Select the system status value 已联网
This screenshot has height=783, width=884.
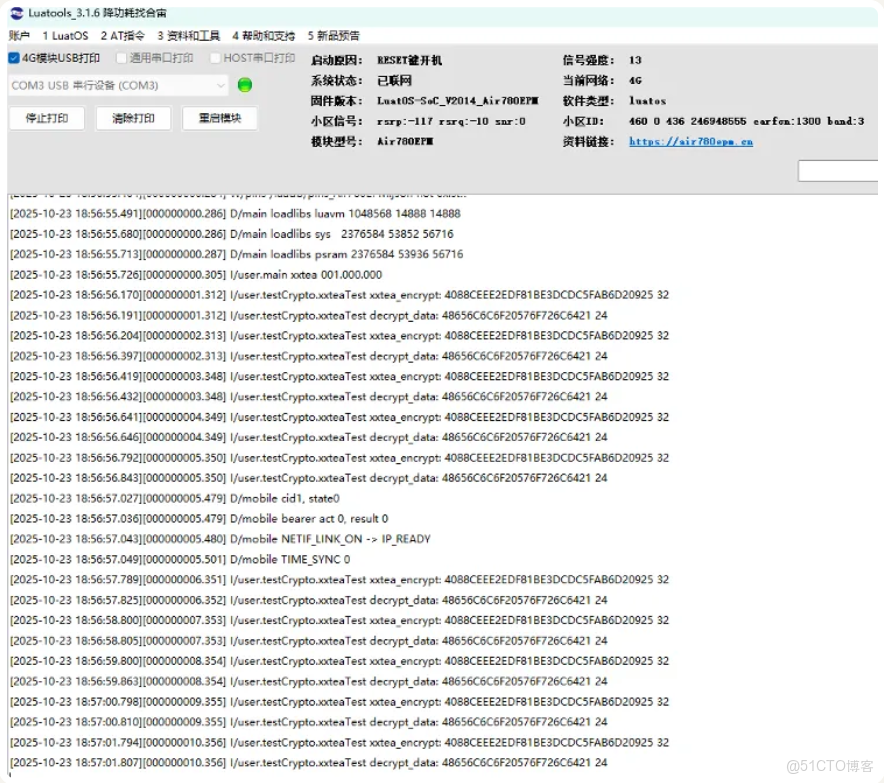tap(394, 81)
